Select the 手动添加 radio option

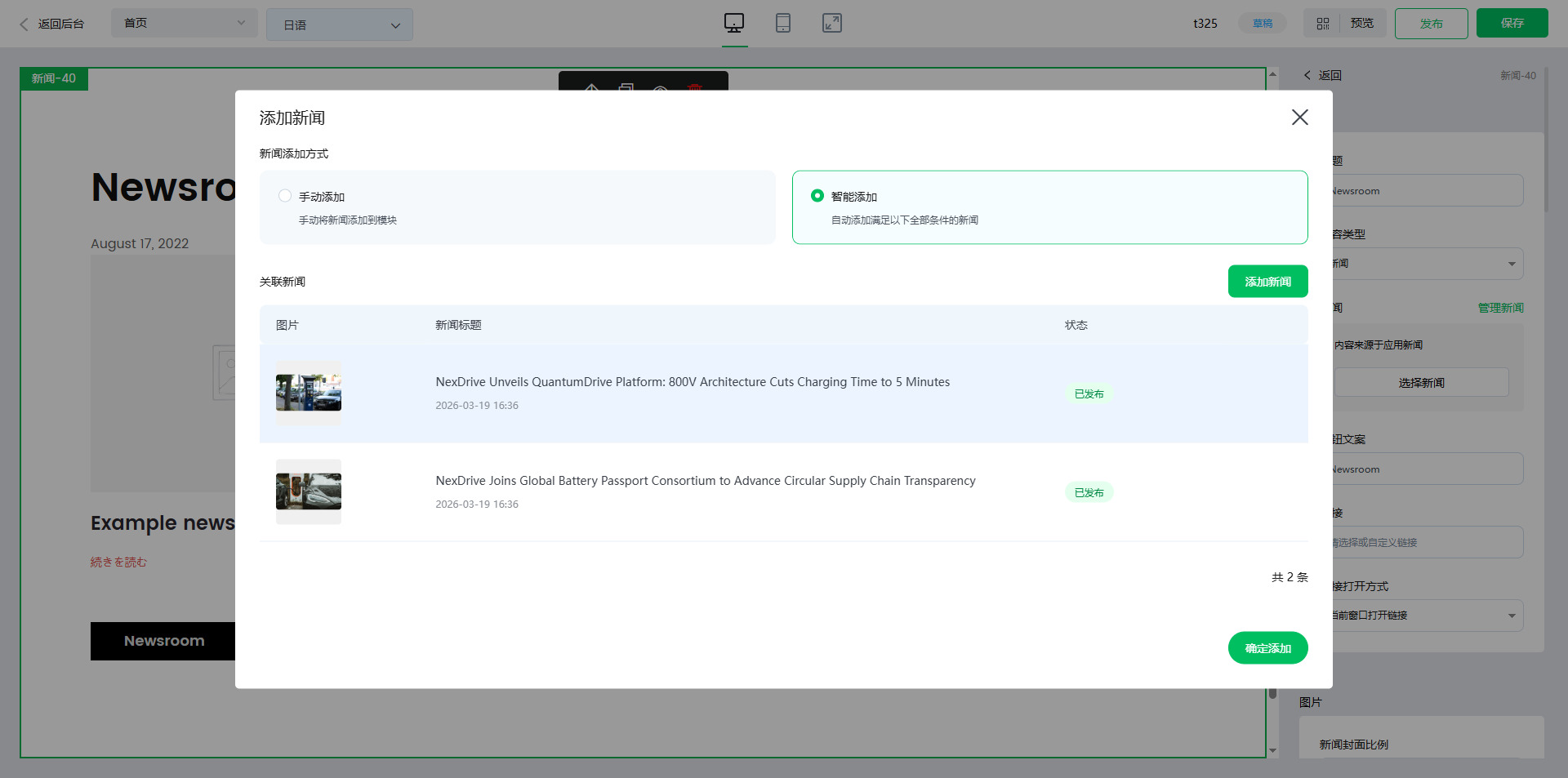click(285, 196)
